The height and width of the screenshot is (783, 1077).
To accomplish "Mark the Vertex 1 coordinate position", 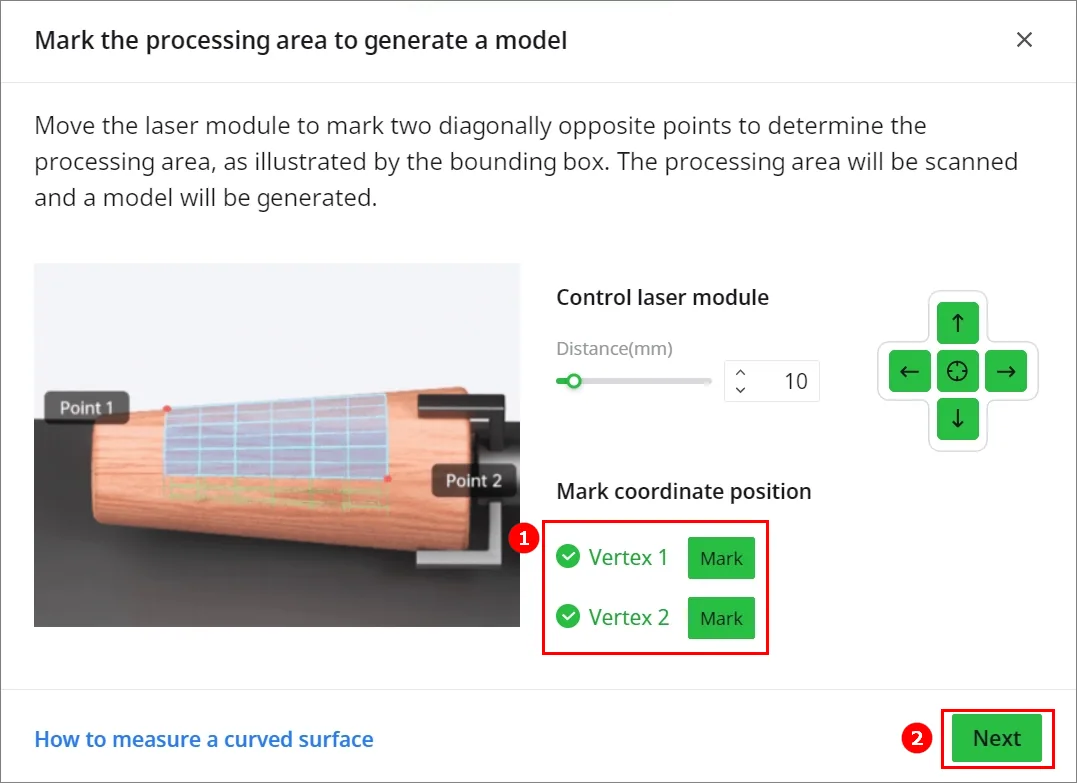I will 721,558.
